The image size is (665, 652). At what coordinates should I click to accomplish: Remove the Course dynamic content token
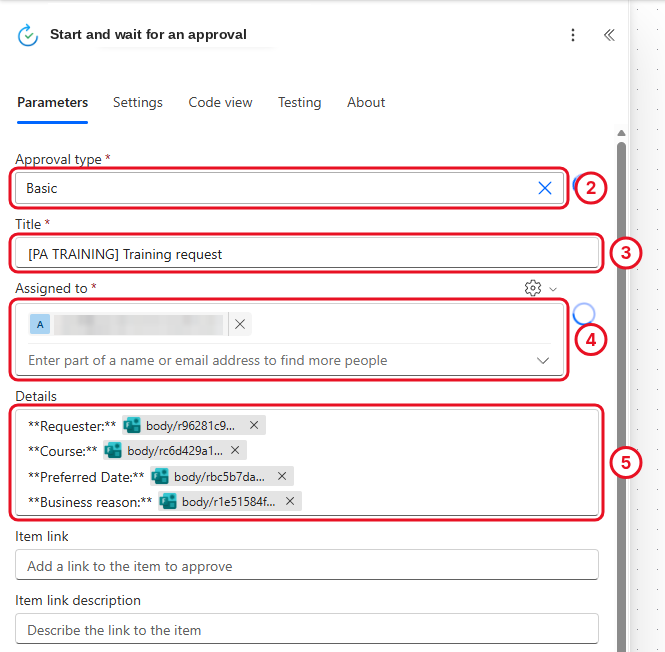[x=235, y=450]
